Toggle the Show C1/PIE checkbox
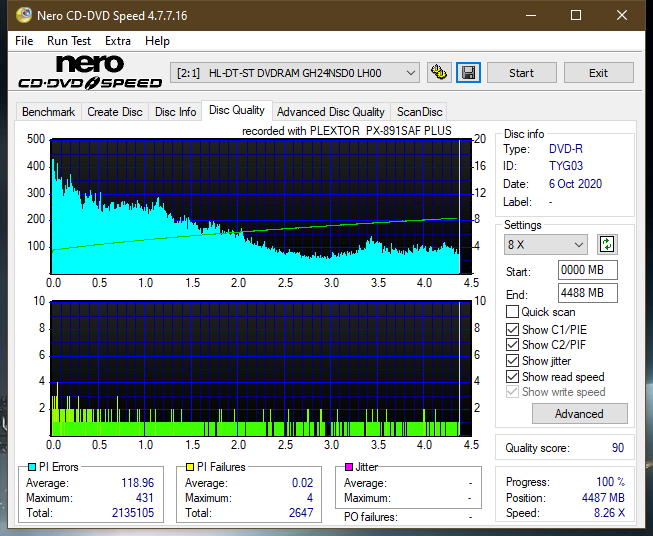Image resolution: width=653 pixels, height=536 pixels. [x=512, y=329]
